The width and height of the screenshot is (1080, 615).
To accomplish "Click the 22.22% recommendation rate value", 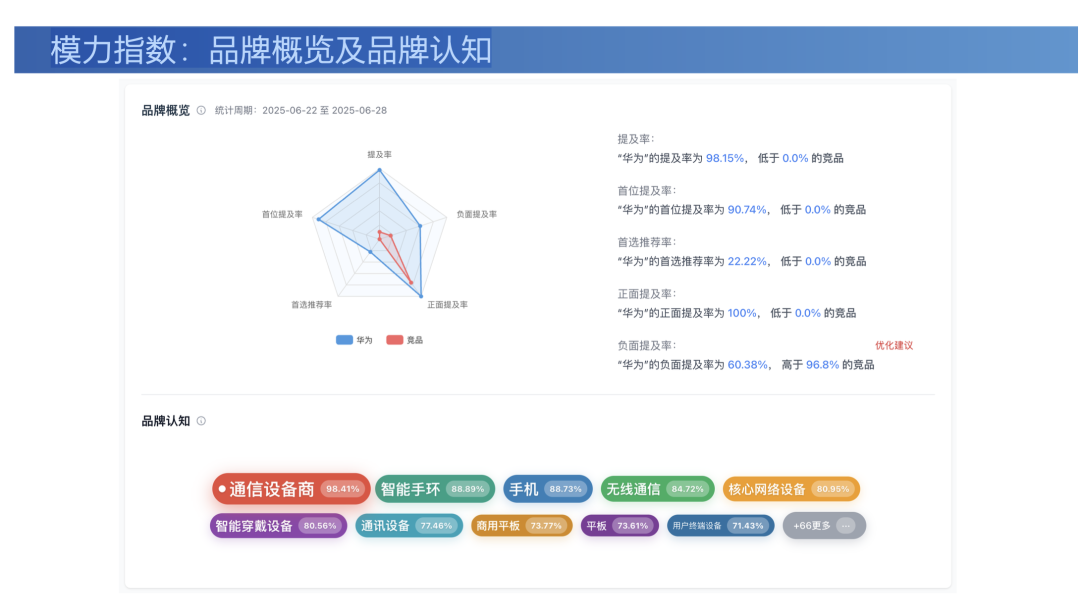I will [747, 262].
